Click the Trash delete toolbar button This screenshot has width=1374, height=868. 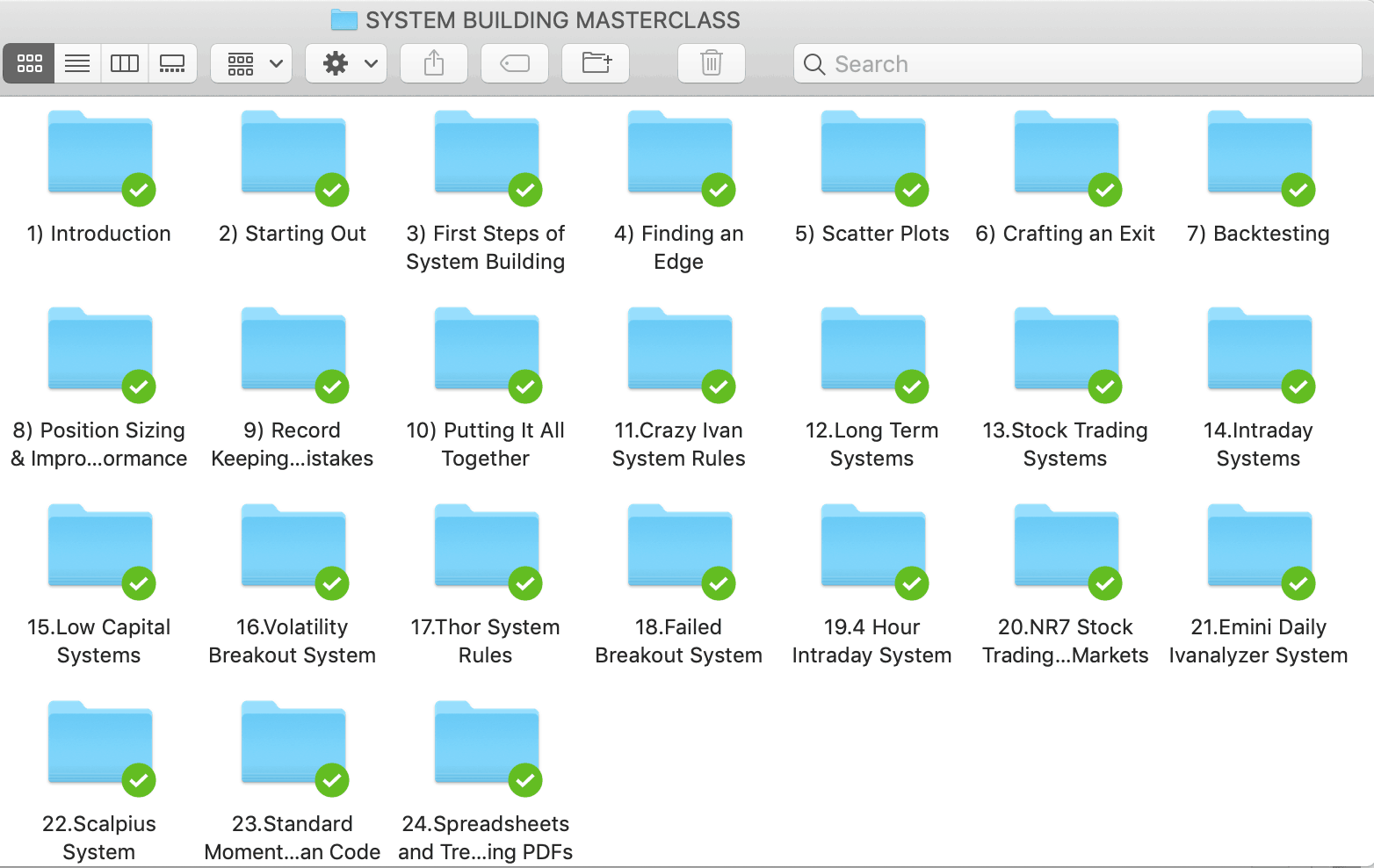click(x=712, y=63)
